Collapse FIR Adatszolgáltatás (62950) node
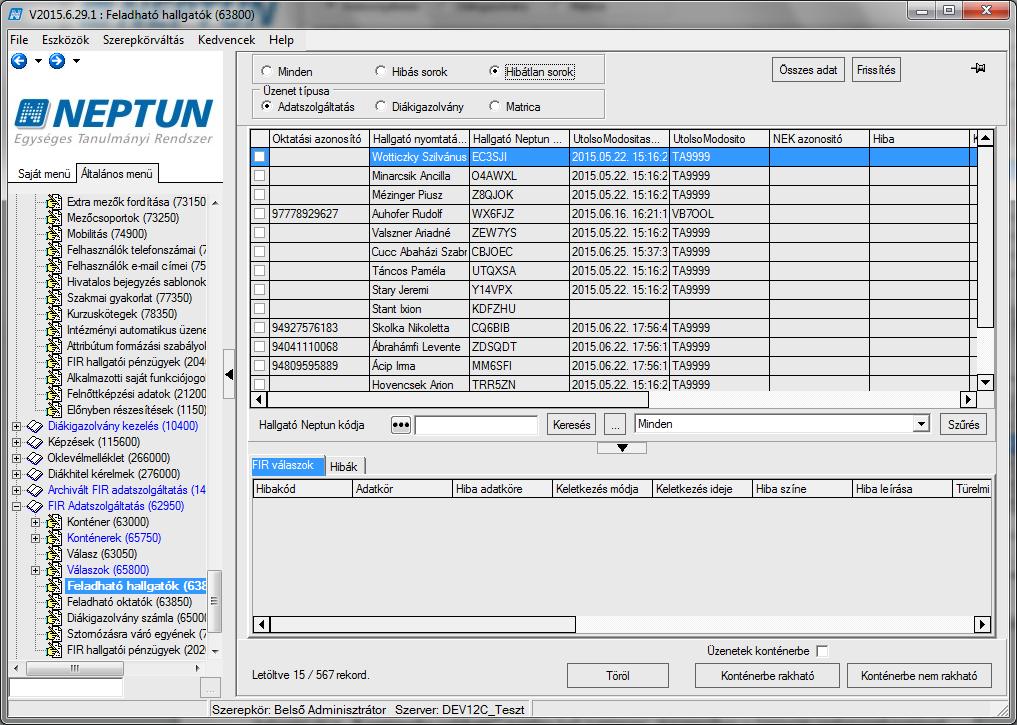Screen dimensions: 1017x725 click(16, 506)
